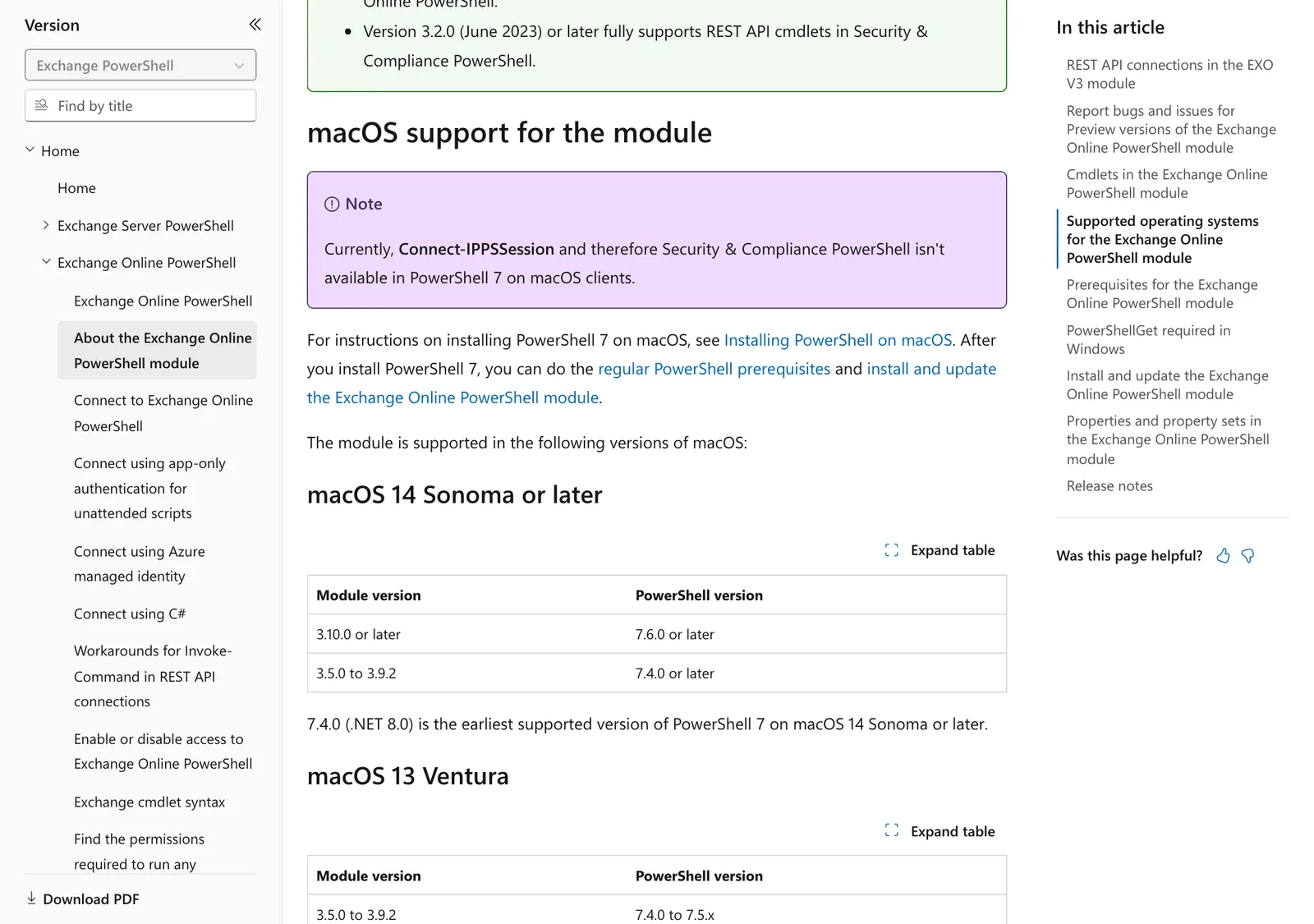Viewport: 1314px width, 924px height.
Task: Jump to Report bugs and issues section
Action: (x=1171, y=129)
